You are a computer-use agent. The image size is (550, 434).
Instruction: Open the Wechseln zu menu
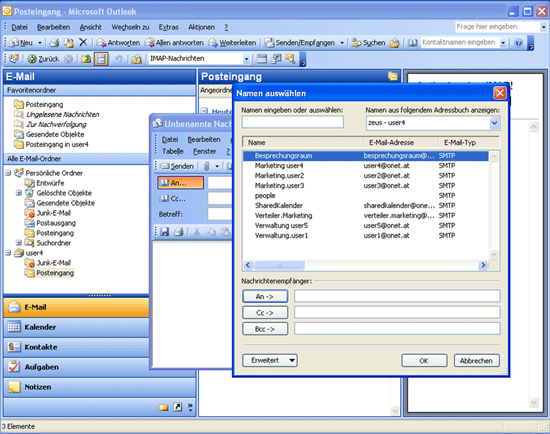[130, 27]
